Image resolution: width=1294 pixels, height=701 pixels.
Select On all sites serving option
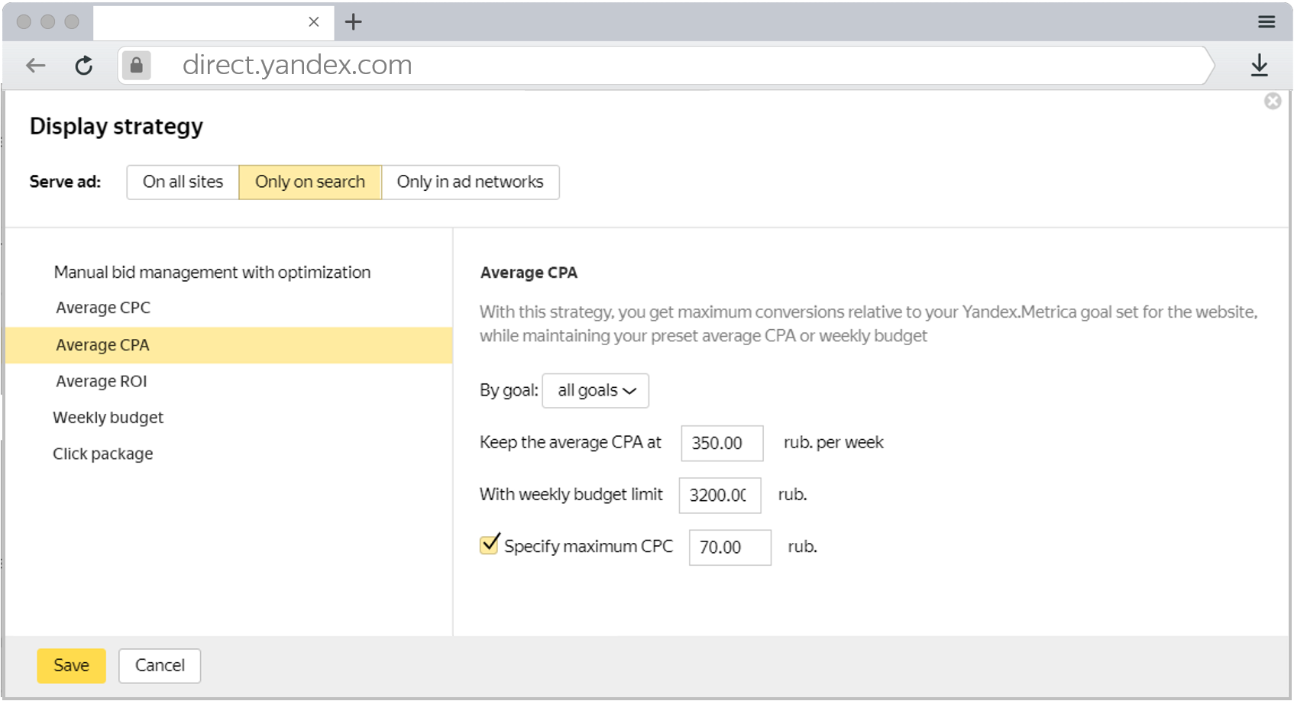click(x=183, y=182)
